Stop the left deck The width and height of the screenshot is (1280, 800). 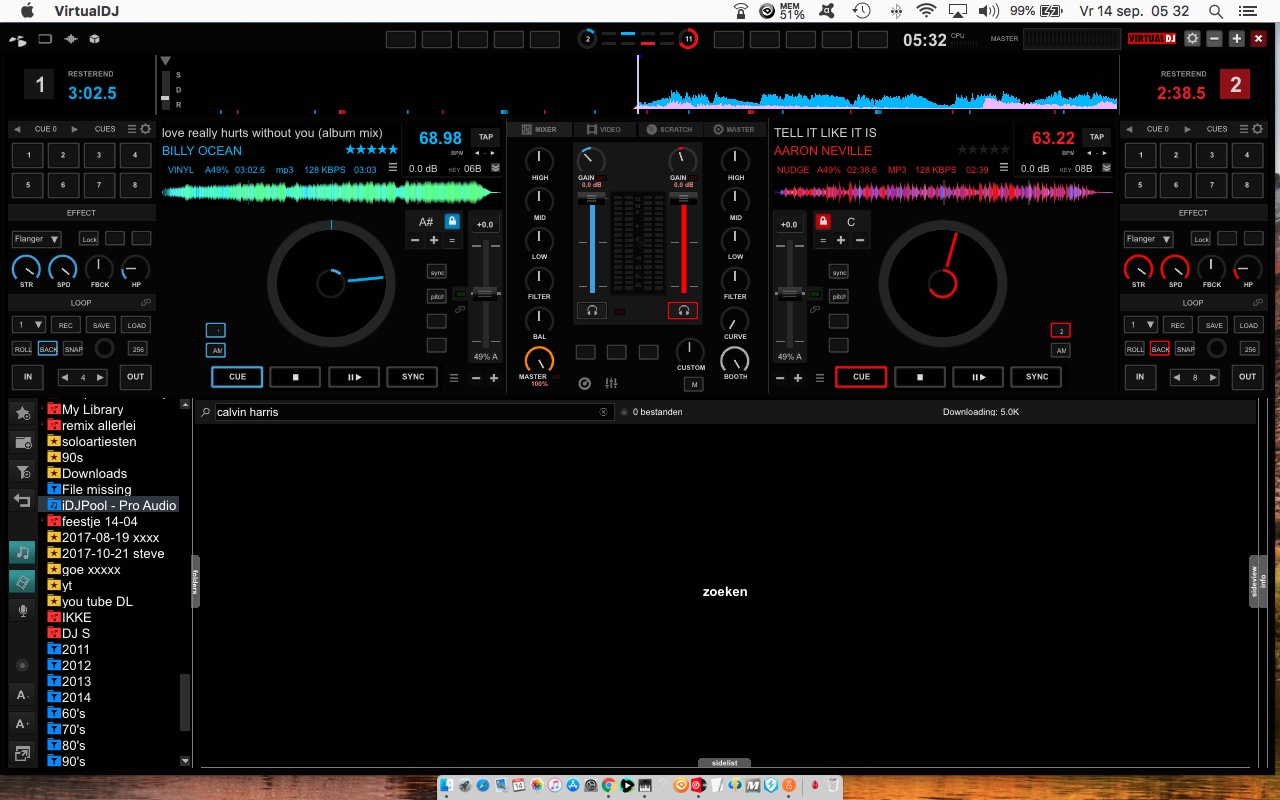(295, 377)
